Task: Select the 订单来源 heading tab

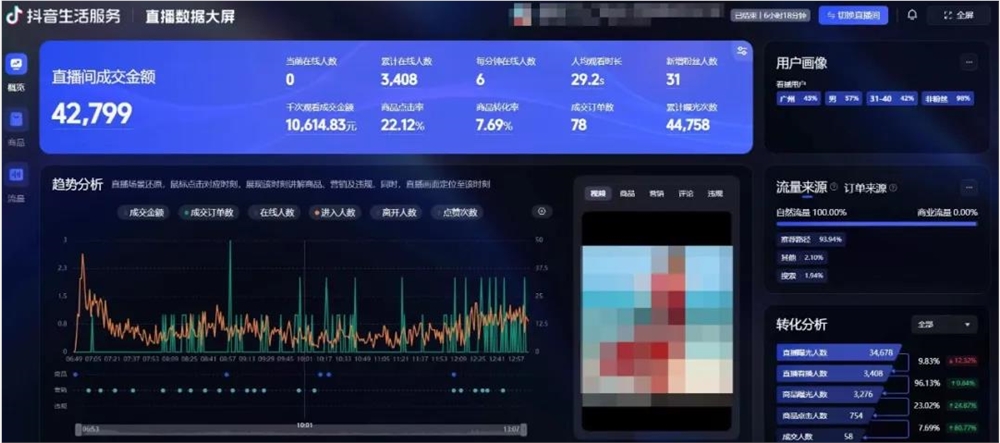Action: (x=865, y=188)
